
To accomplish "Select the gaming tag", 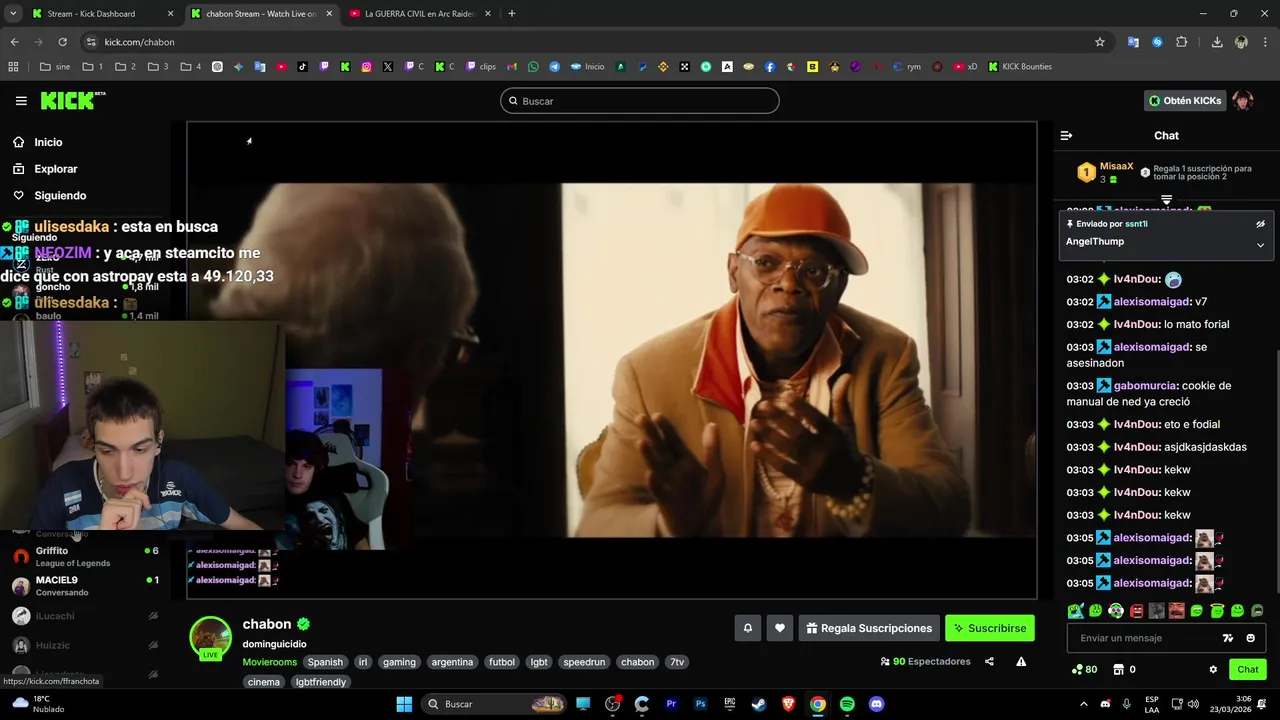I will (x=399, y=662).
